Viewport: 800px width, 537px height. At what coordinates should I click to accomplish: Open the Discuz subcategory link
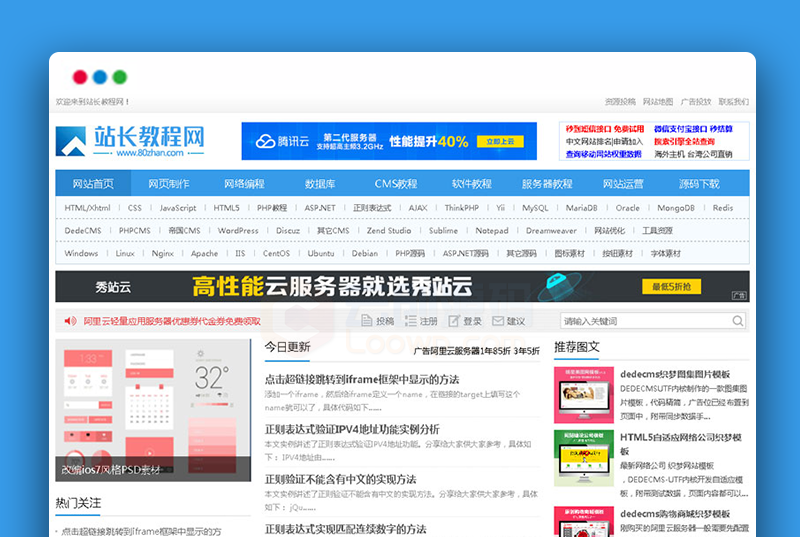tap(288, 231)
